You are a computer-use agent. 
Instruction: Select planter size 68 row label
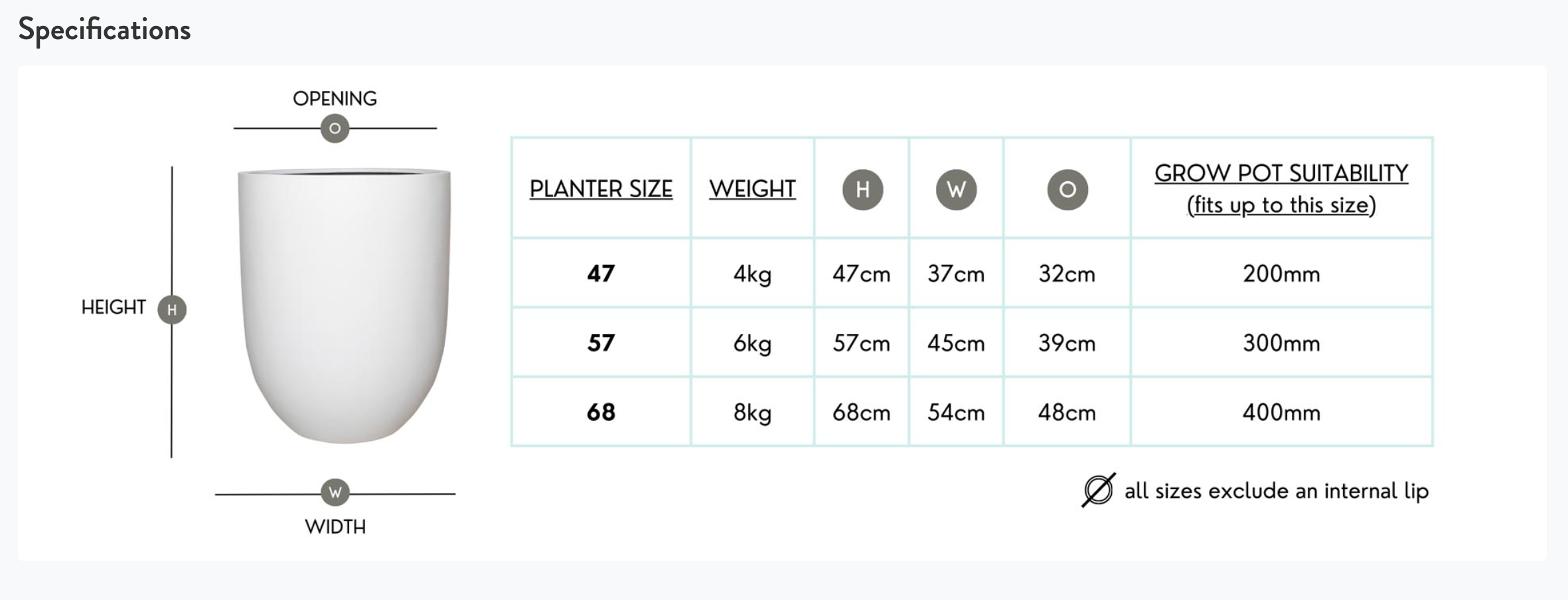601,412
